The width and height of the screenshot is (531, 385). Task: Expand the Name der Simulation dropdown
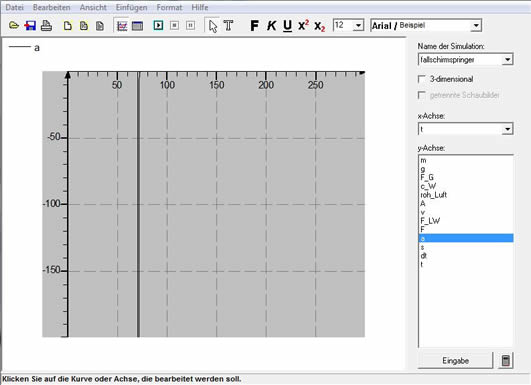[507, 60]
